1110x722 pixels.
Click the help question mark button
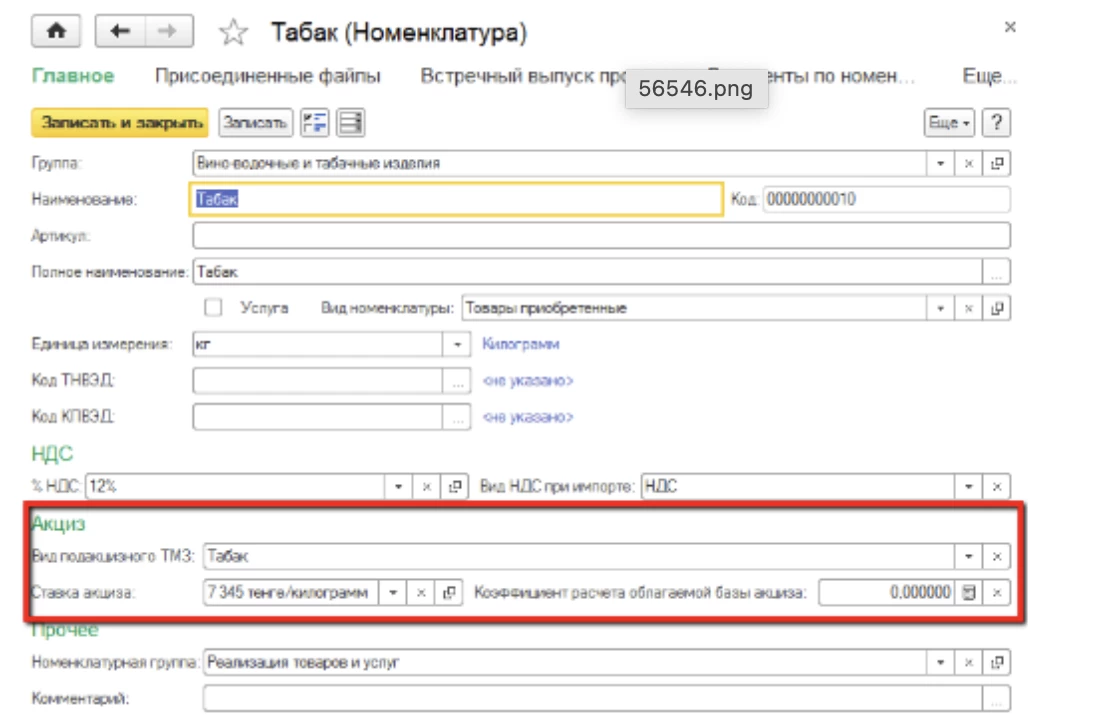[x=995, y=123]
